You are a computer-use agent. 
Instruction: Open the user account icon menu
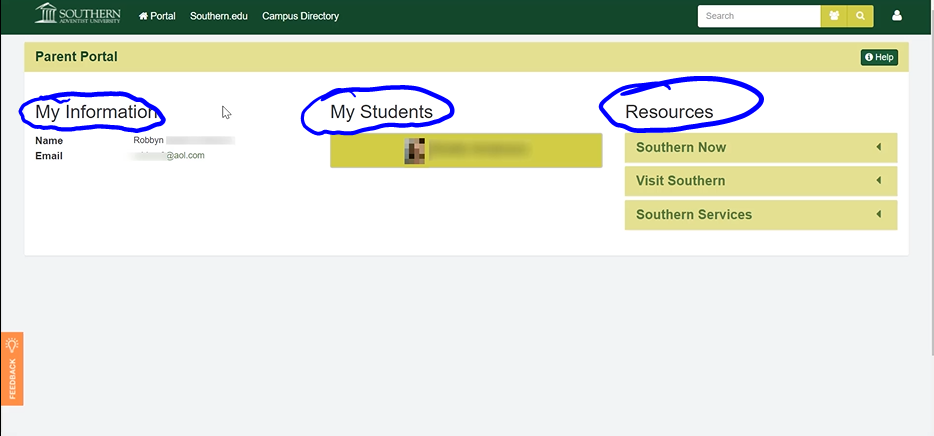(x=897, y=16)
